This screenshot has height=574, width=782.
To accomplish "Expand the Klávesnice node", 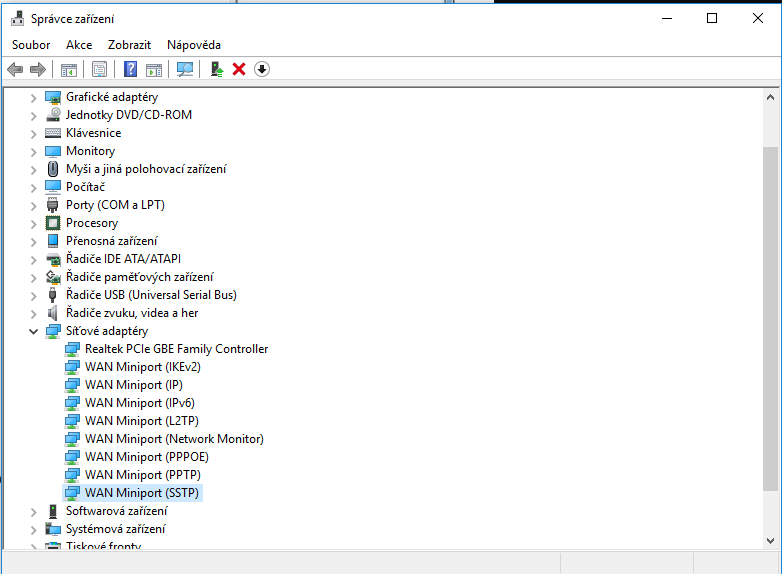I will tap(33, 134).
